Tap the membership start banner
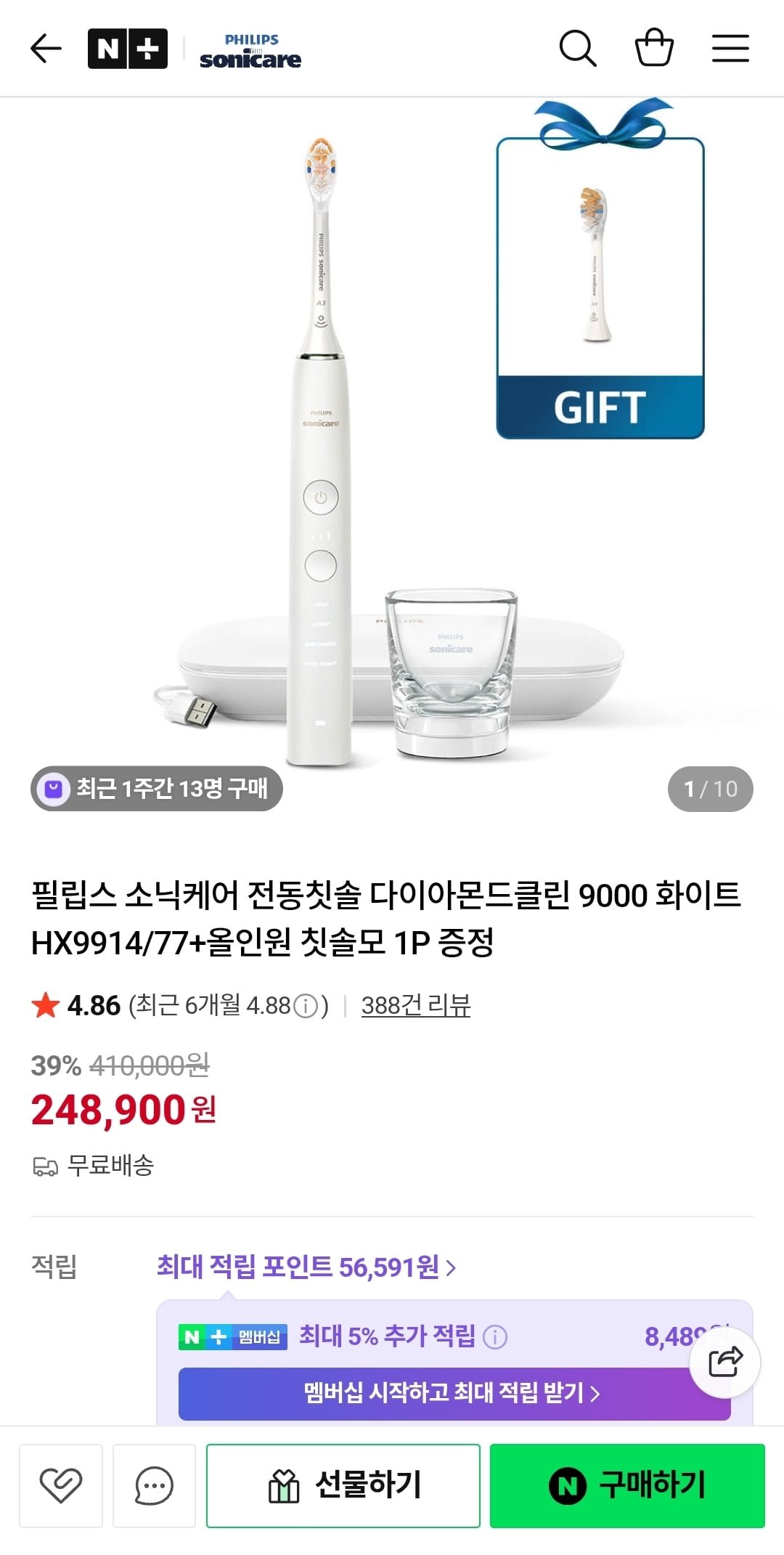Viewport: 784px width, 1555px height. (452, 1392)
